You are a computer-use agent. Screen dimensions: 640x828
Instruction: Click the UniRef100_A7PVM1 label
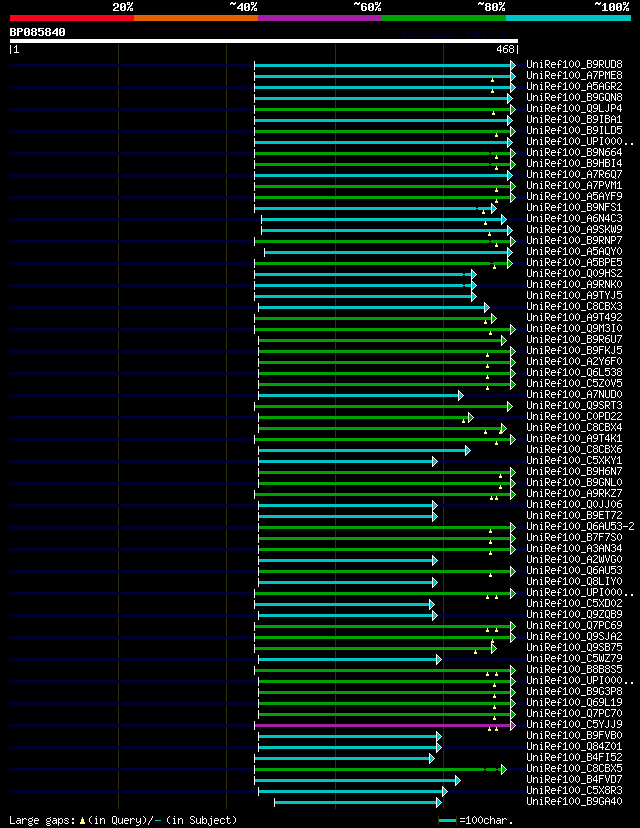(574, 186)
